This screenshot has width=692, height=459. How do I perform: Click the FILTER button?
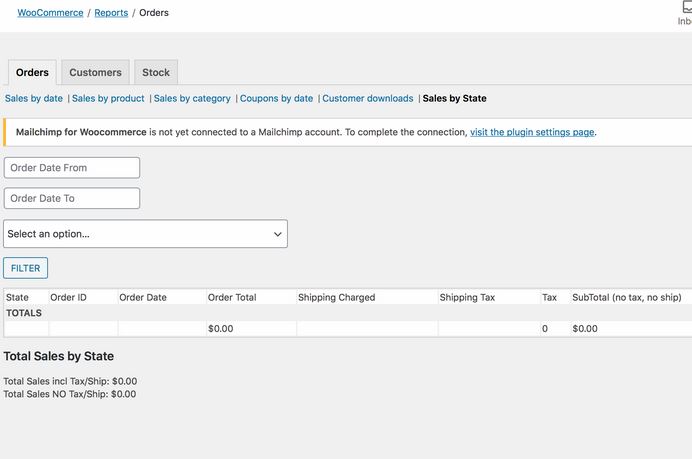26,268
